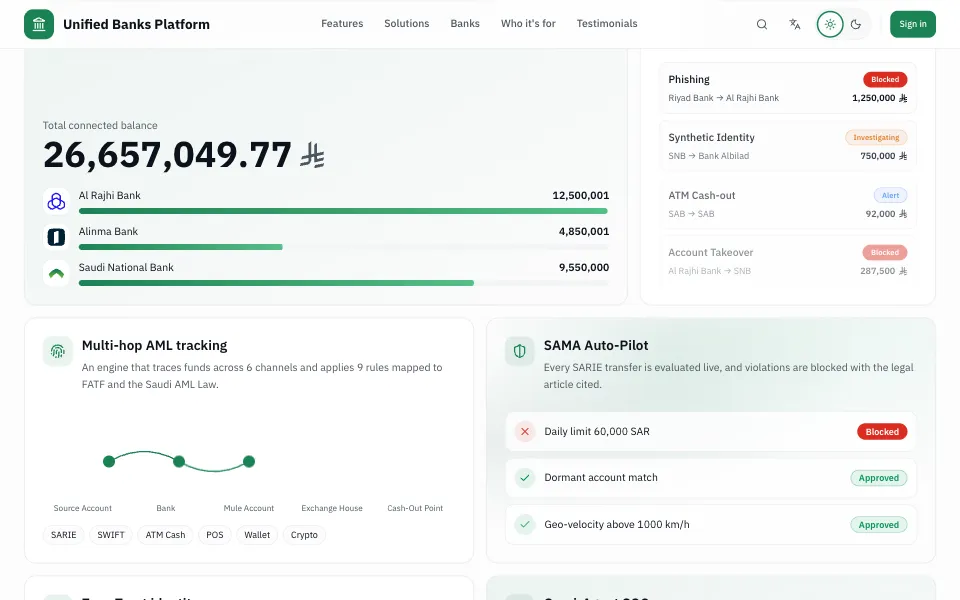Click the checkmark icon on Geo-velocity row
960x600 pixels.
(x=525, y=525)
